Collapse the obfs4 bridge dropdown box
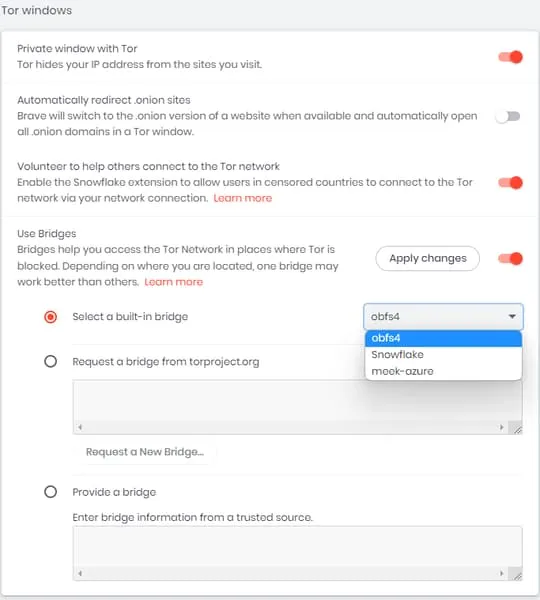 pyautogui.click(x=443, y=316)
